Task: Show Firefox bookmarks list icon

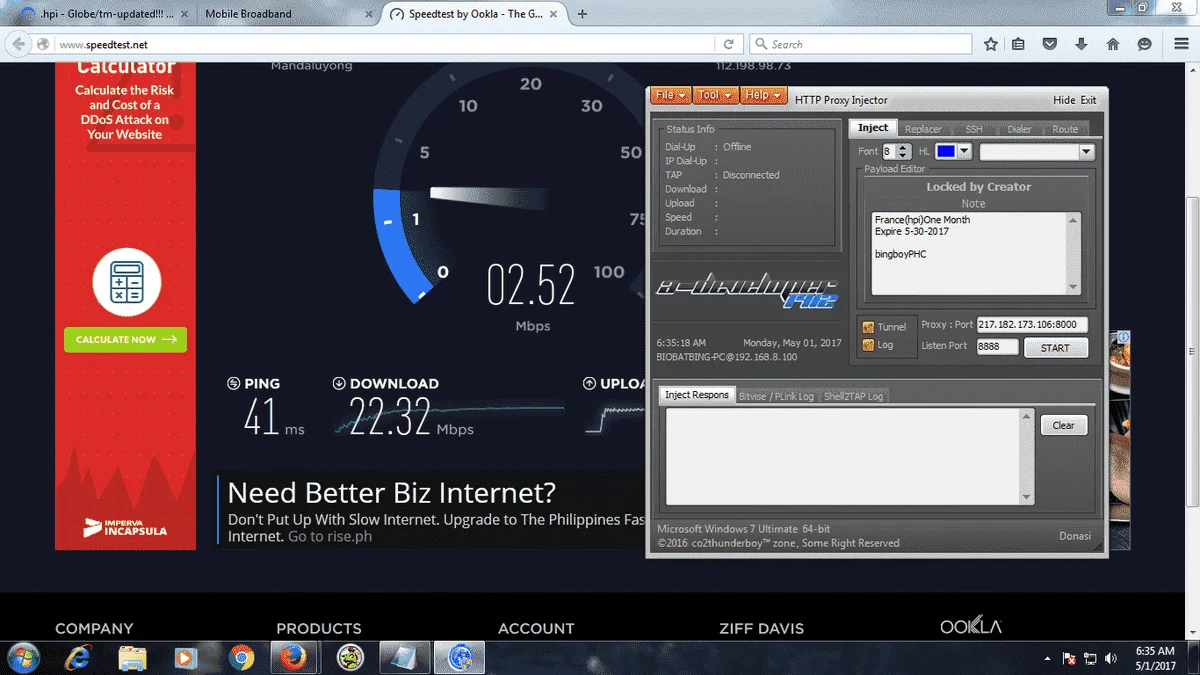Action: pyautogui.click(x=1018, y=44)
